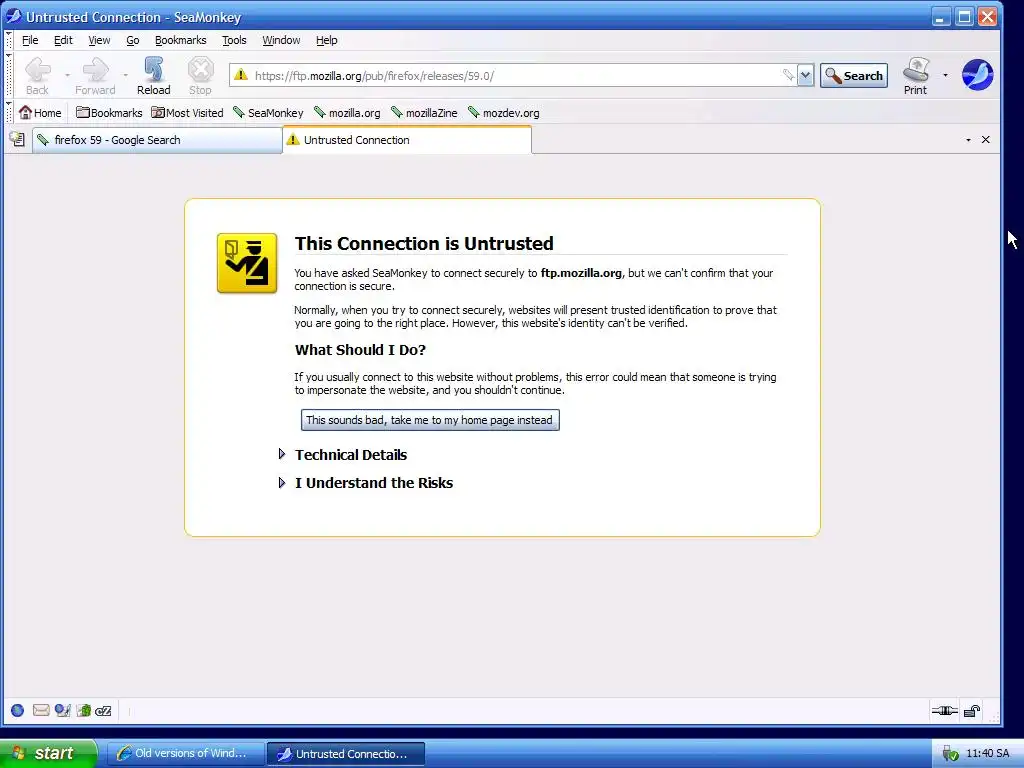Open the File menu

coord(30,40)
